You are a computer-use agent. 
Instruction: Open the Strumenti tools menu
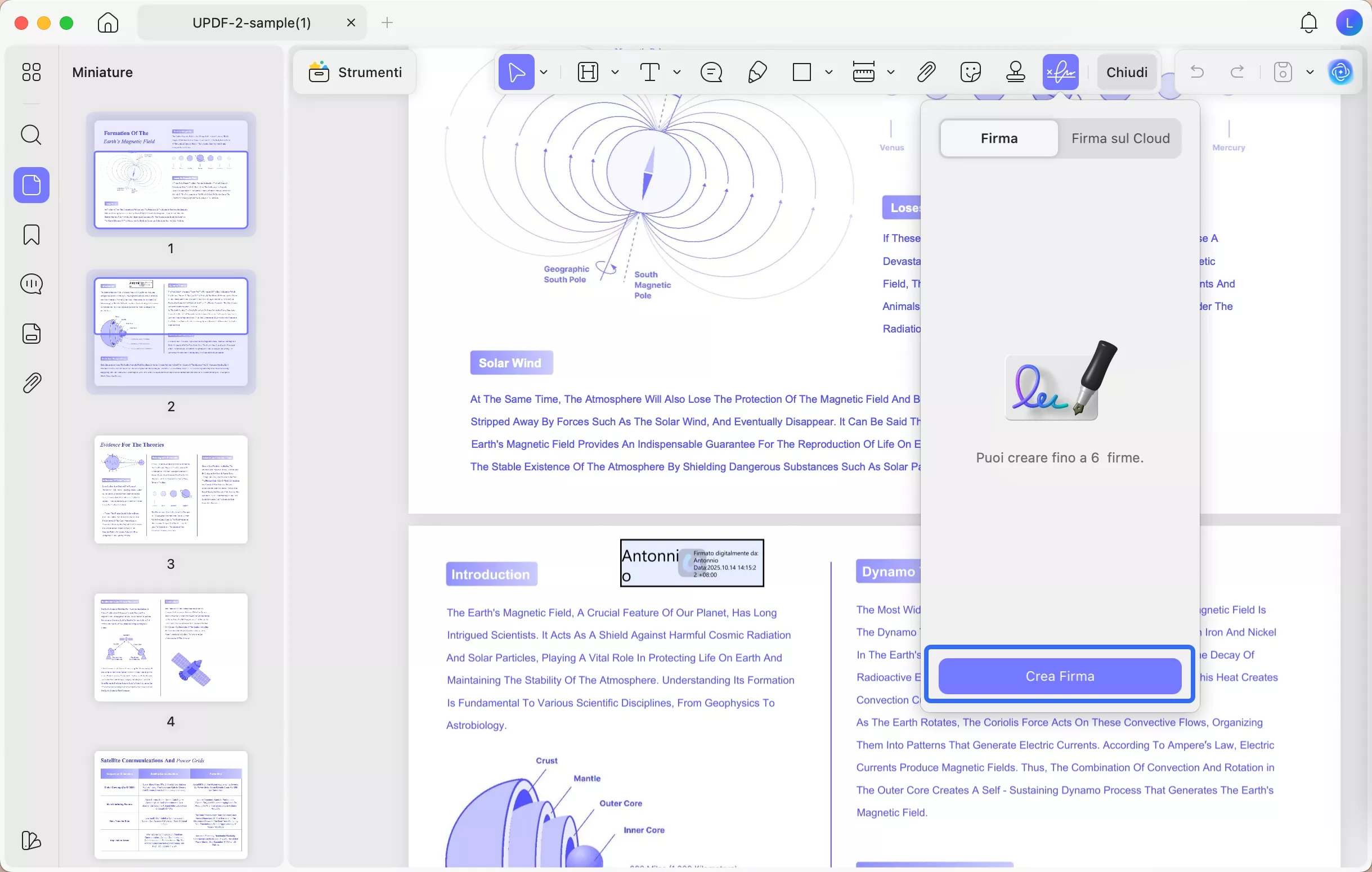click(356, 73)
